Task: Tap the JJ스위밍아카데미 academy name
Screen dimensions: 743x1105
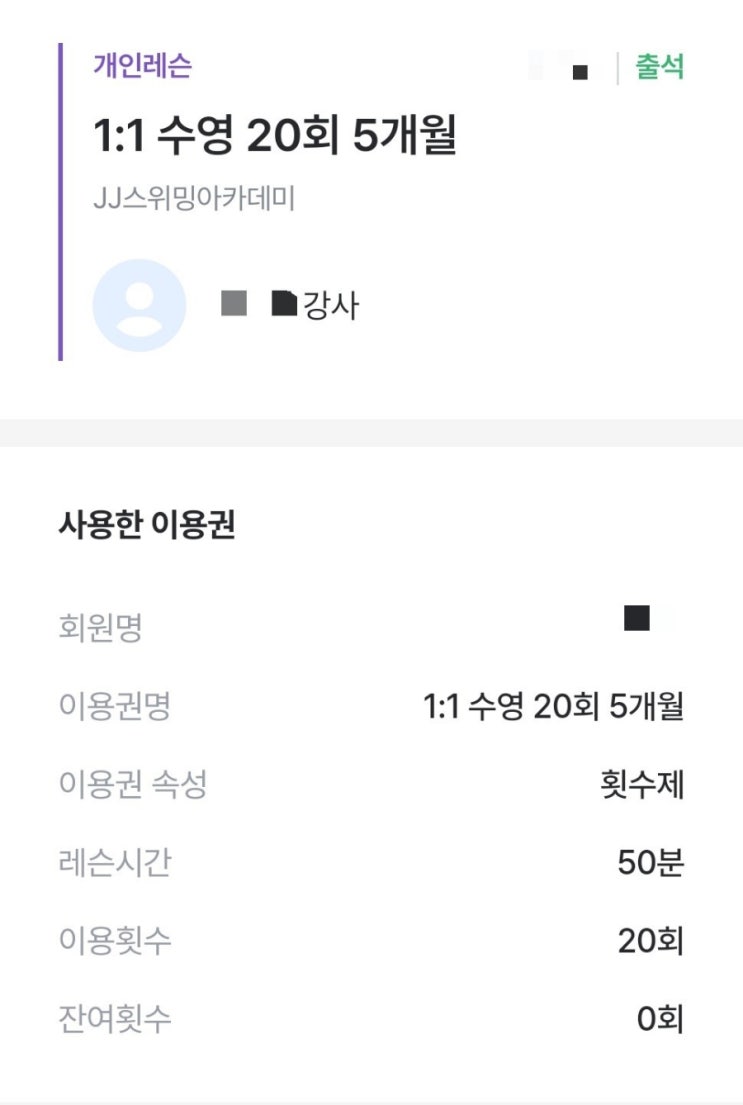Action: tap(194, 198)
